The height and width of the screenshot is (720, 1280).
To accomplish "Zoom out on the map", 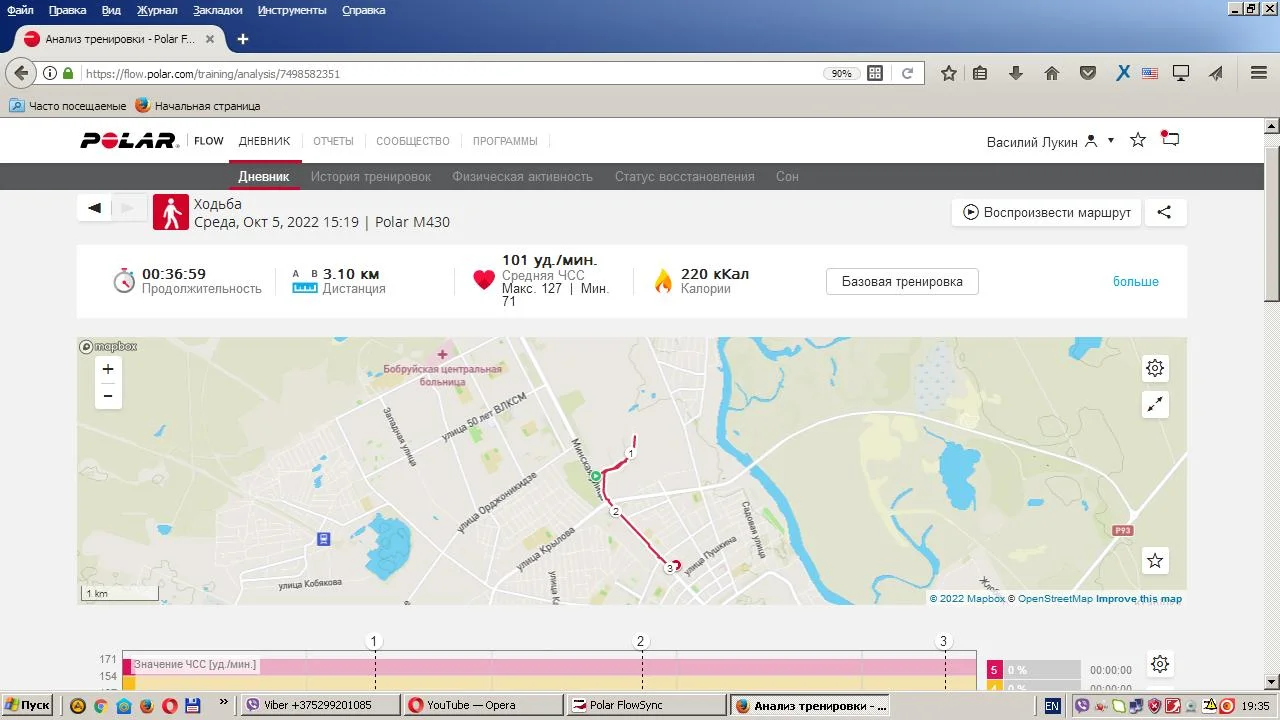I will click(108, 396).
